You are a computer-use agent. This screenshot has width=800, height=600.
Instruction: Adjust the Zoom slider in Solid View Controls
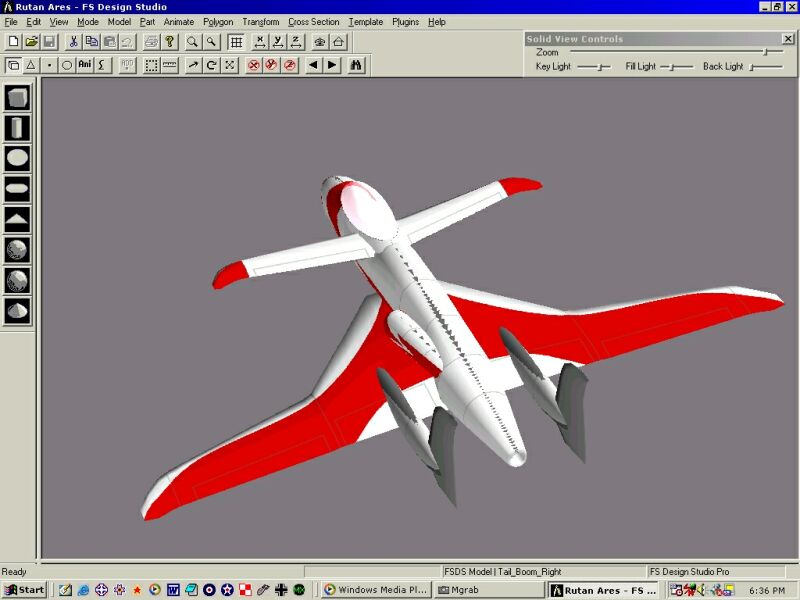tap(766, 52)
